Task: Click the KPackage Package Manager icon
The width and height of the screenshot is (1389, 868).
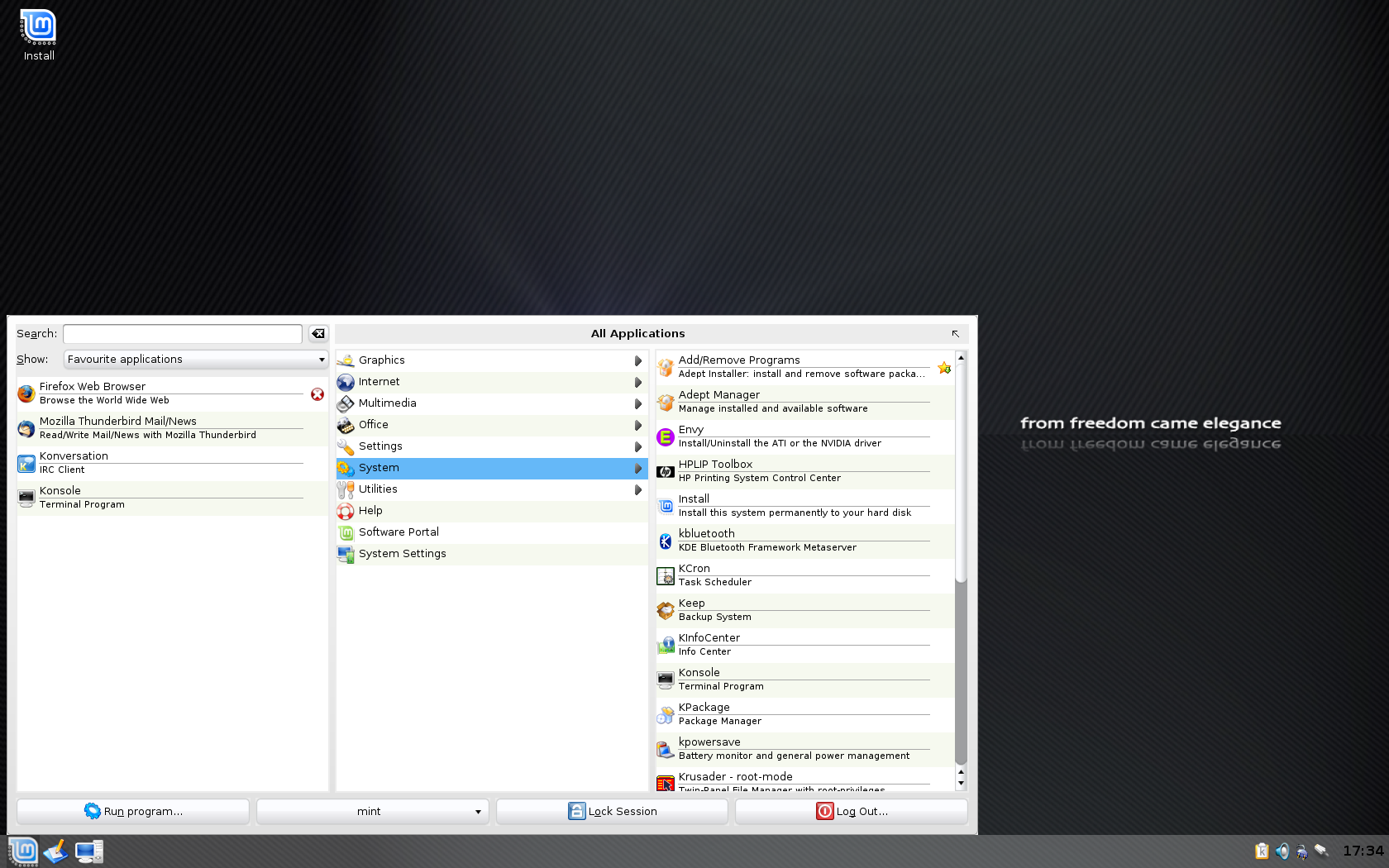Action: [666, 714]
